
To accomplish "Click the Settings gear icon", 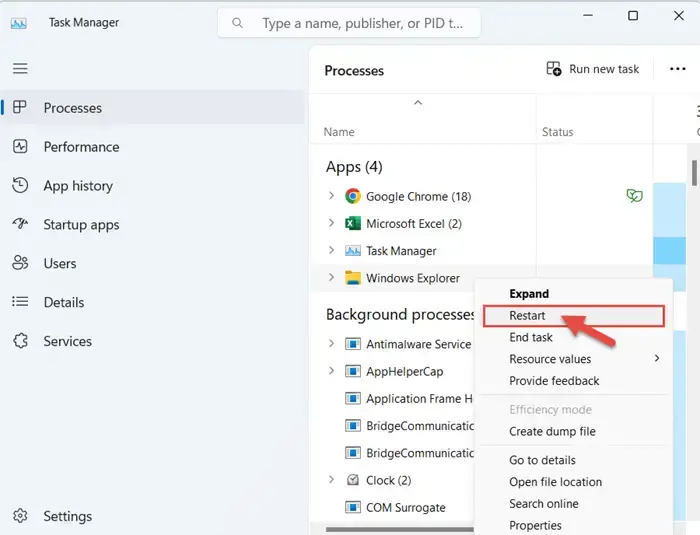I will 20,516.
